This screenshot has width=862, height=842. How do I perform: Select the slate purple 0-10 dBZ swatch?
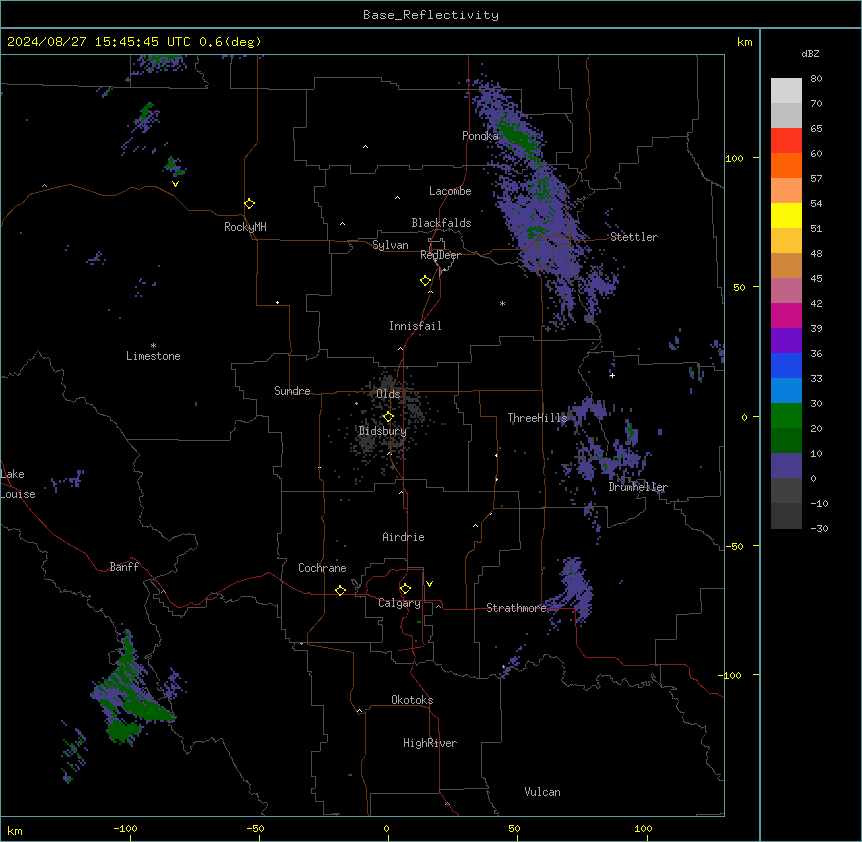coord(786,466)
